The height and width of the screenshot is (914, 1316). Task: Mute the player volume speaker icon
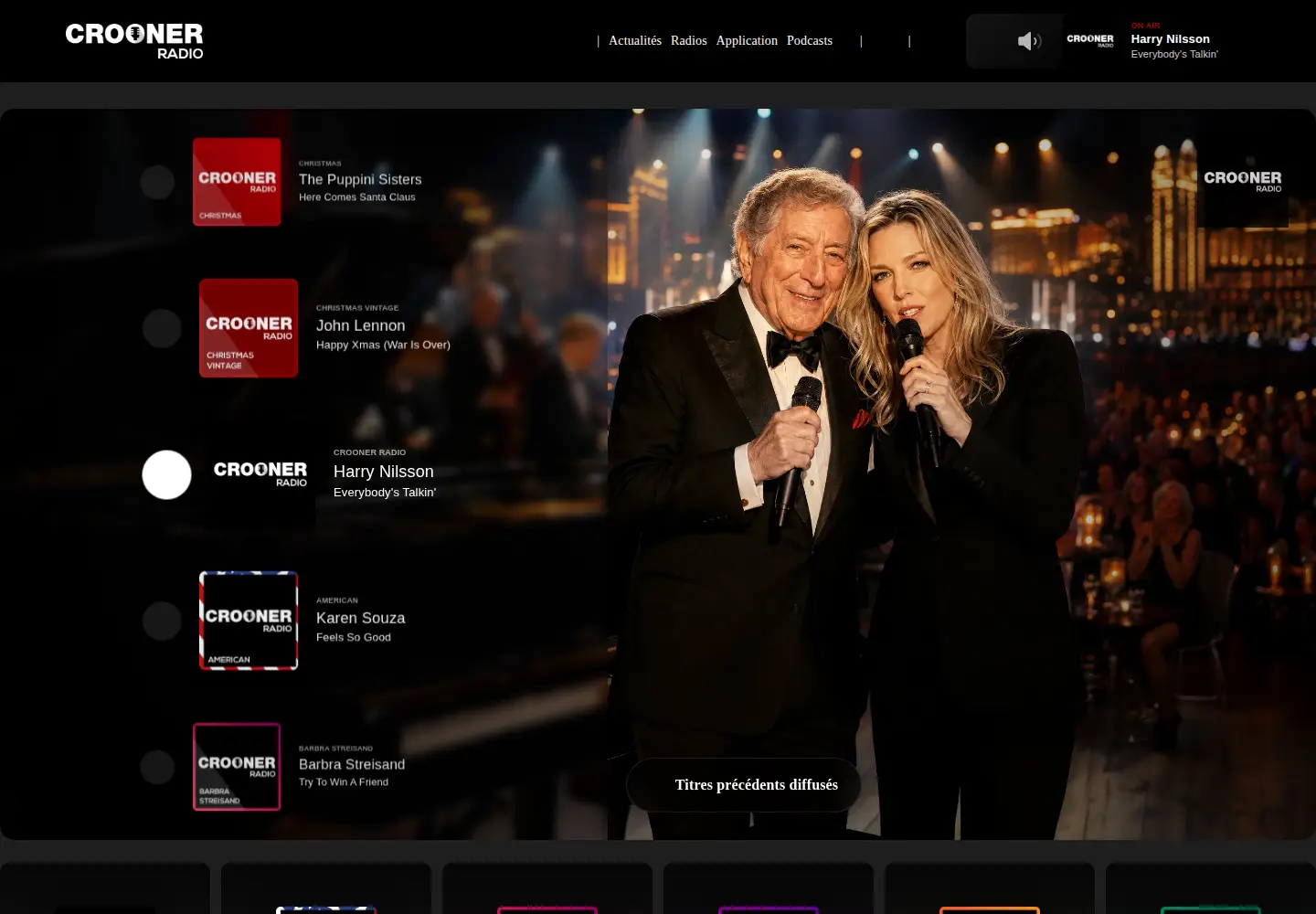[x=1029, y=41]
